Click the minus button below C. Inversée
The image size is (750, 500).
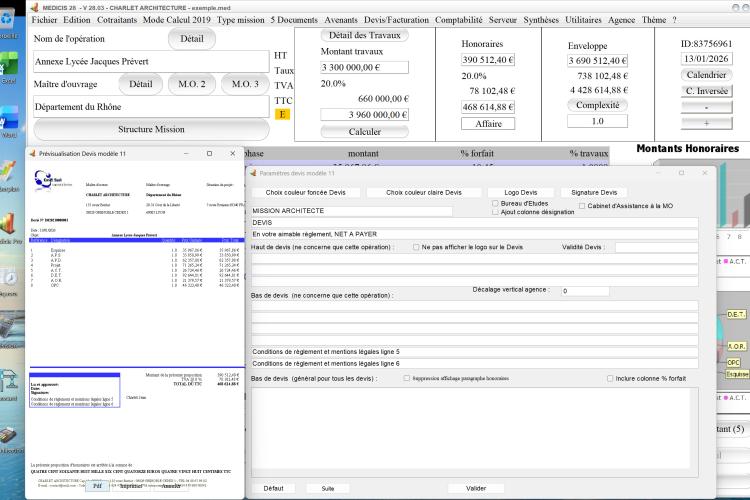[706, 107]
